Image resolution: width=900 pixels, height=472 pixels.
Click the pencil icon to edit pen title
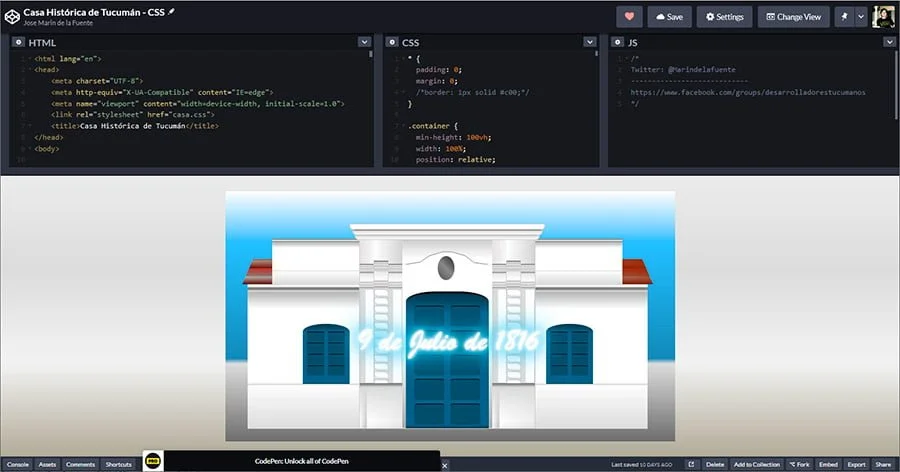(171, 11)
